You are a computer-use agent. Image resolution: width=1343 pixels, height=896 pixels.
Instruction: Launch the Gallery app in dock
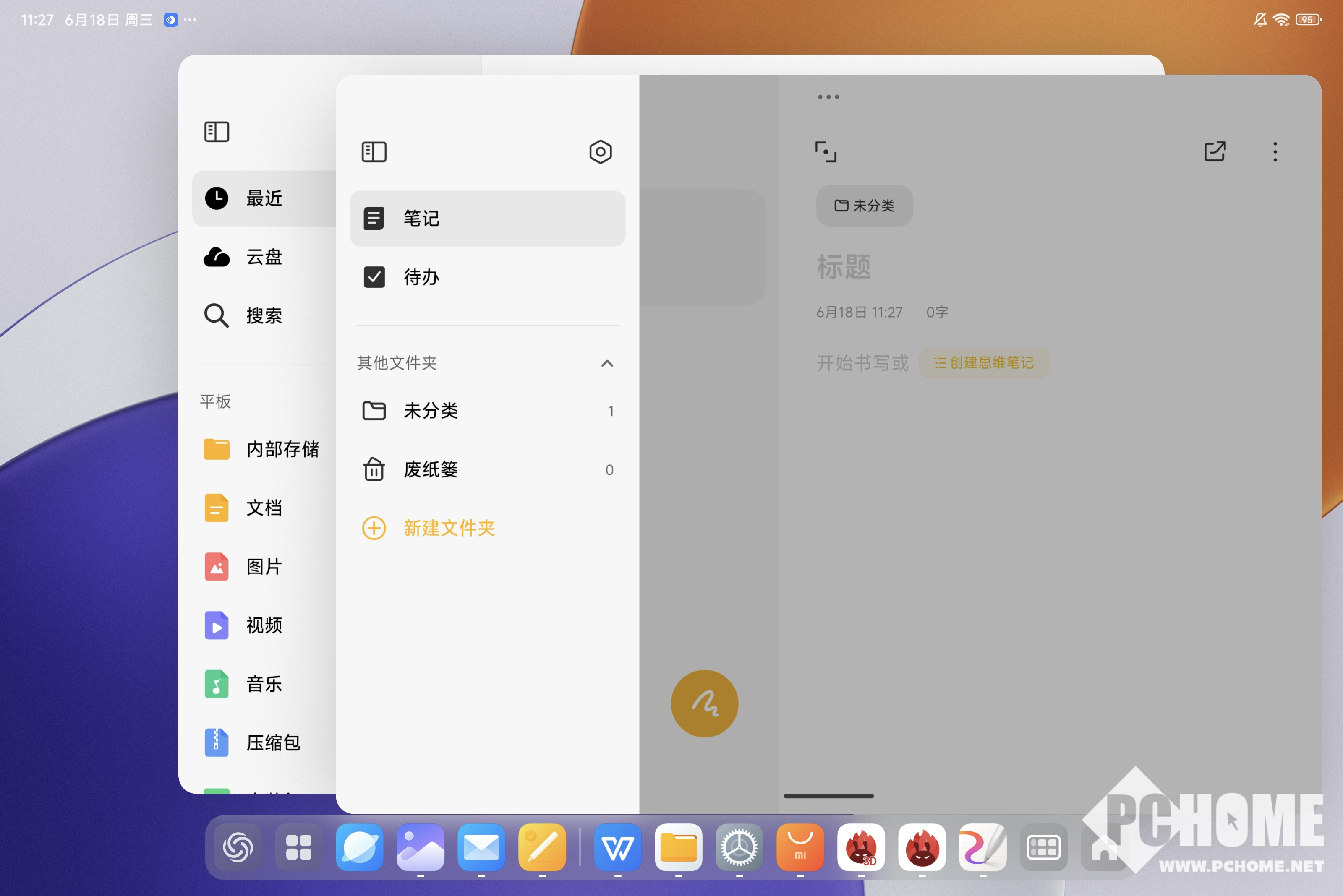(420, 847)
